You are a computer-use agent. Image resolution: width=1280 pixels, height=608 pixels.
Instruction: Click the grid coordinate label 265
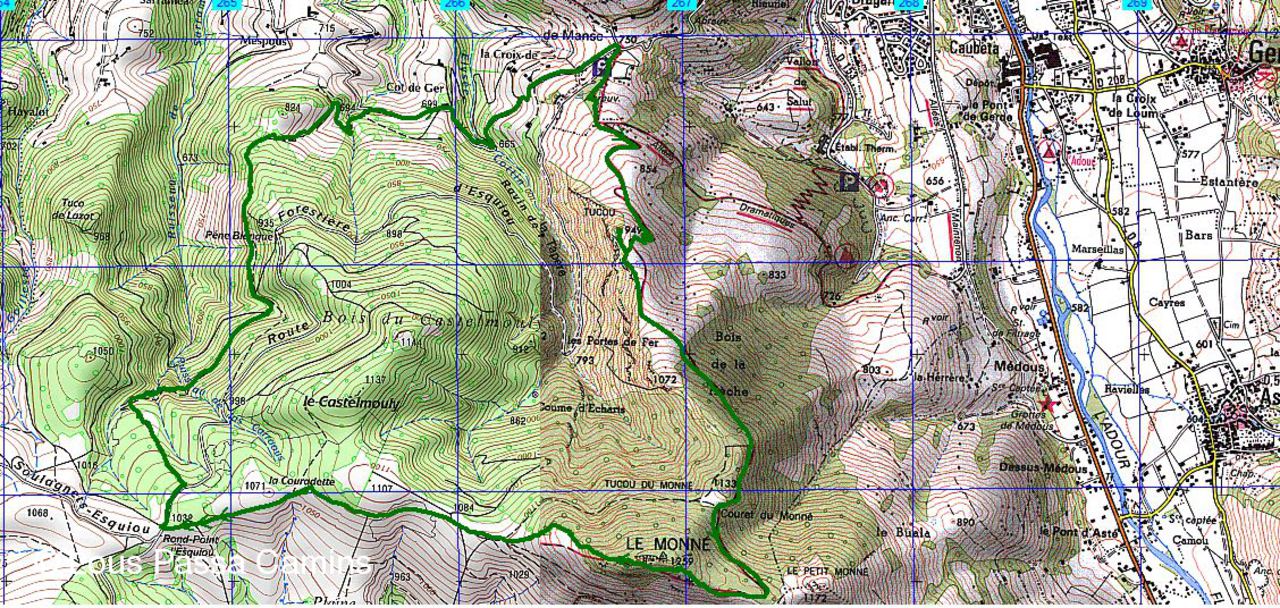226,5
